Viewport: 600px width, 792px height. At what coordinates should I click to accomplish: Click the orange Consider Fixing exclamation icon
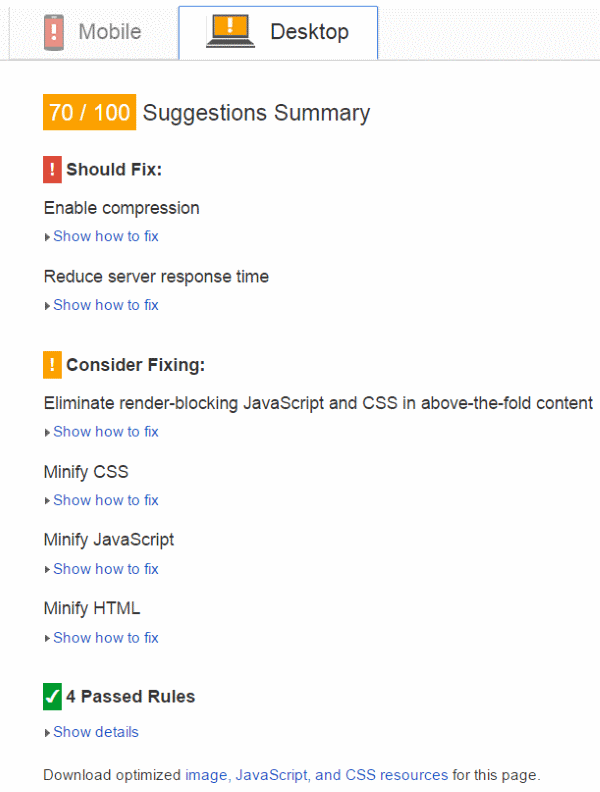53,365
